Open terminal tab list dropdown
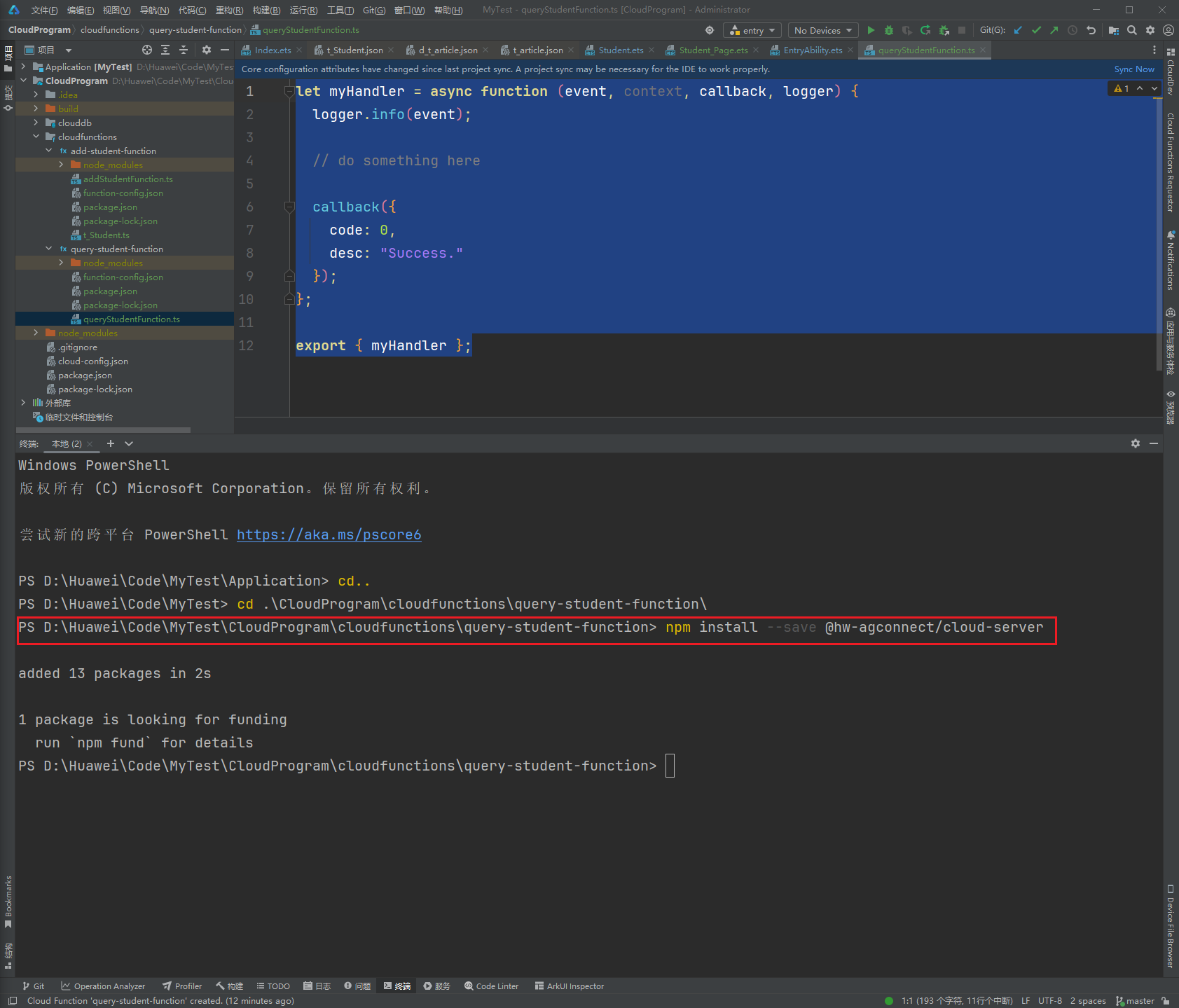1179x1008 pixels. tap(129, 443)
